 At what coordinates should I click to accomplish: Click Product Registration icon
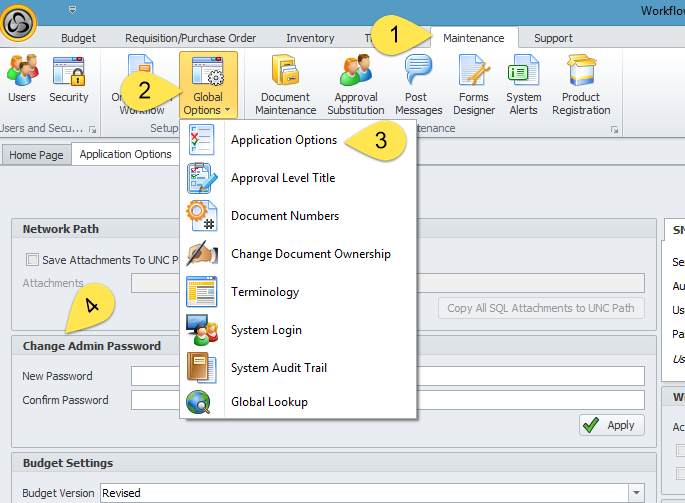[581, 84]
